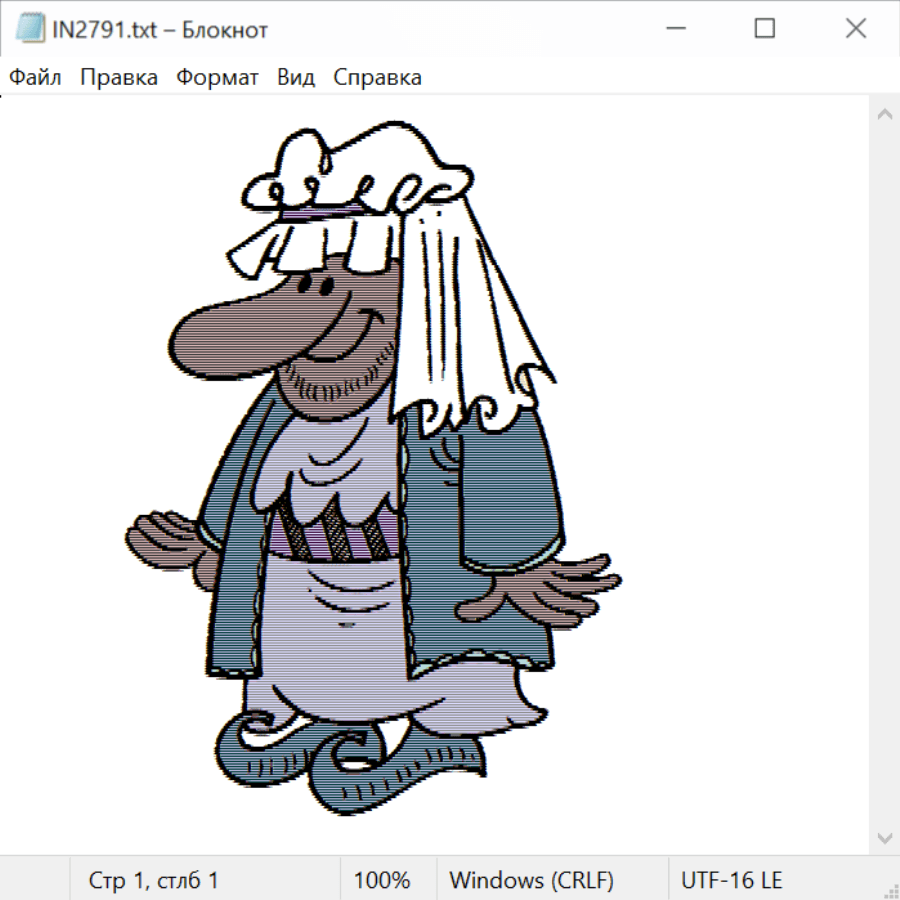The image size is (900, 900).
Task: Click the 100% zoom indicator in status bar
Action: pos(382,881)
